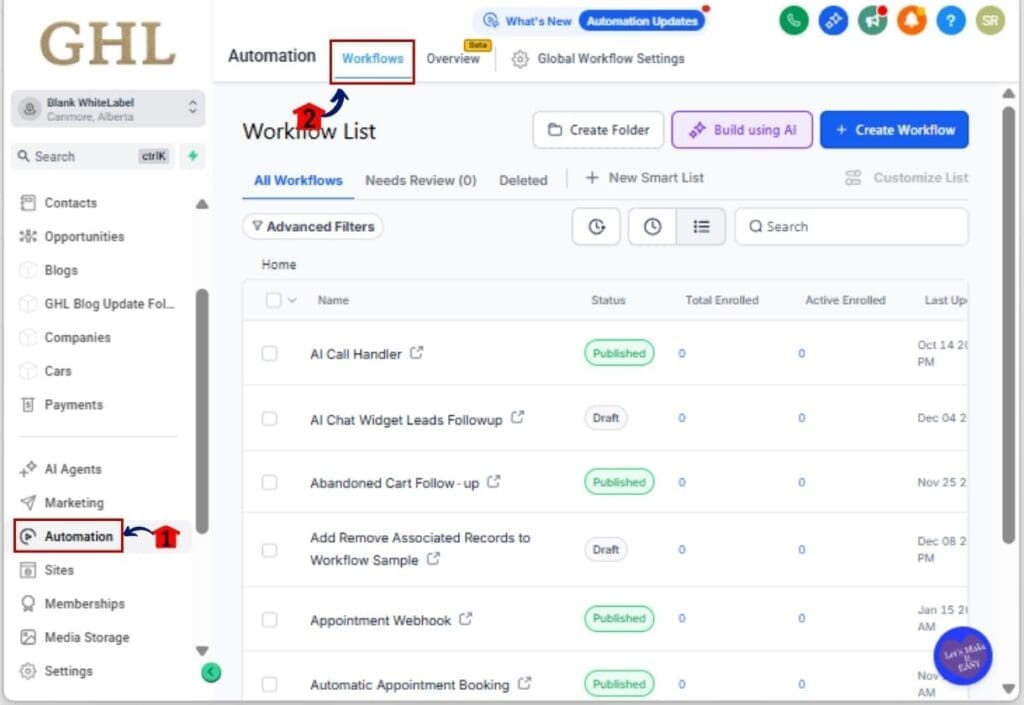
Task: Open Build using AI
Action: pos(742,129)
